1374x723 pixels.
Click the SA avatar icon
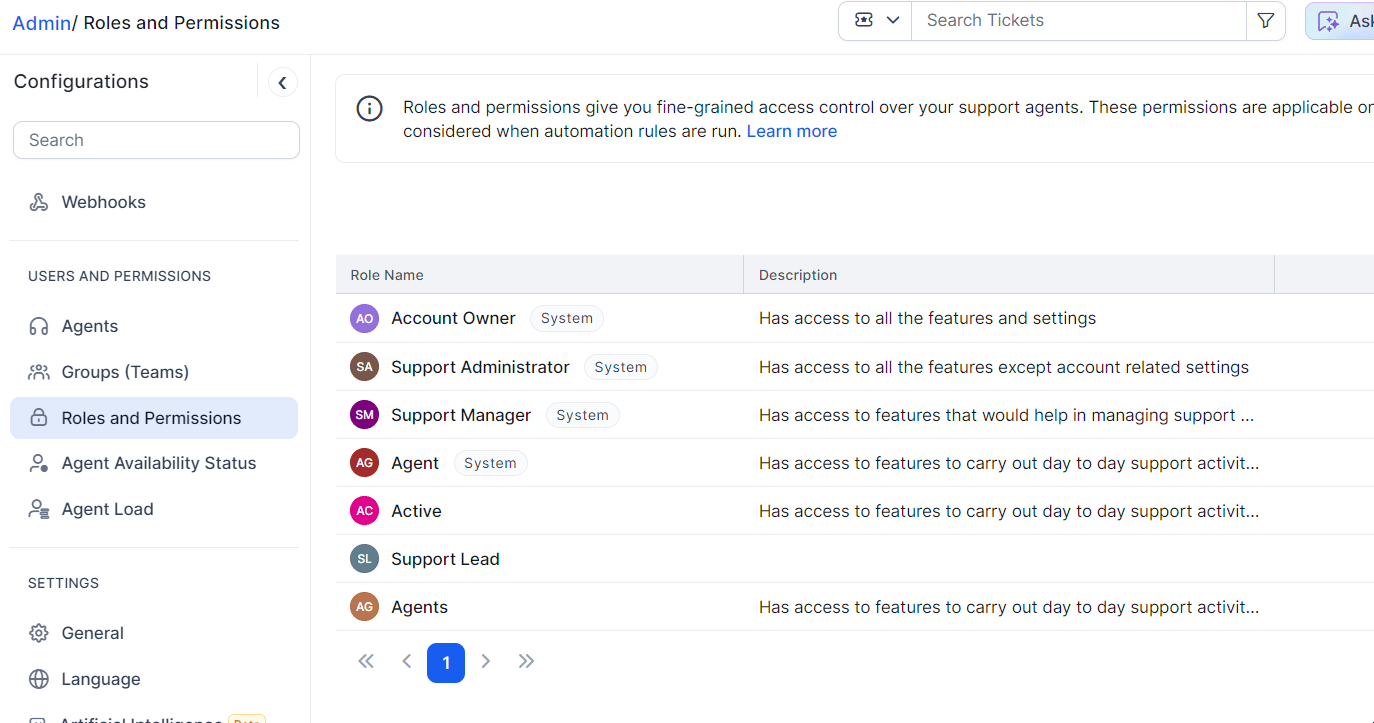pyautogui.click(x=364, y=367)
